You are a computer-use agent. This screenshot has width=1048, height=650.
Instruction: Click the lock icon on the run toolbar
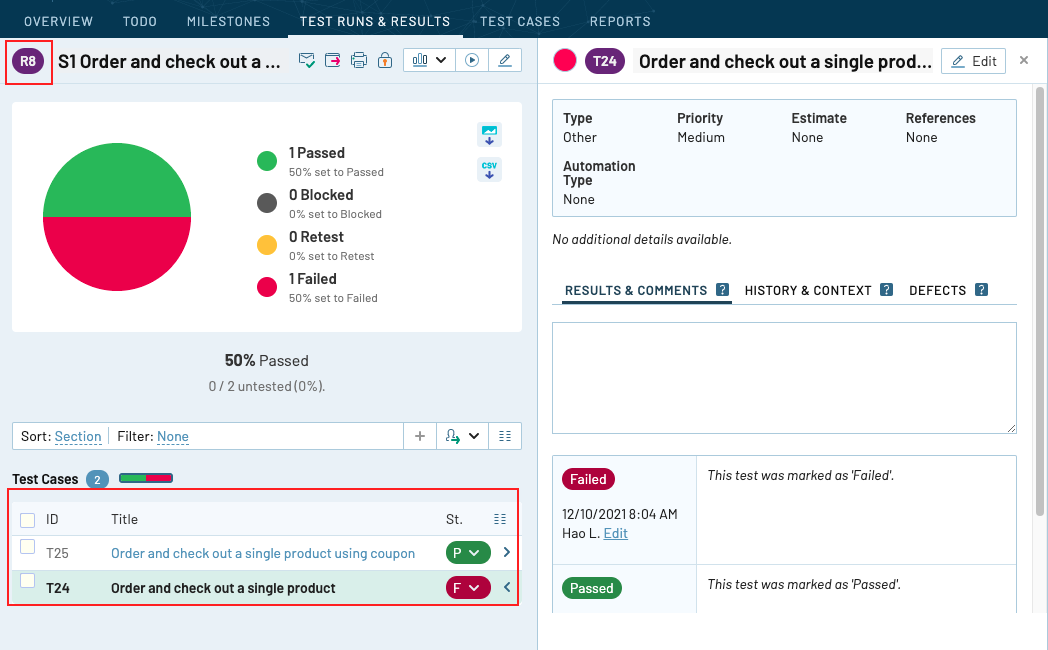386,61
